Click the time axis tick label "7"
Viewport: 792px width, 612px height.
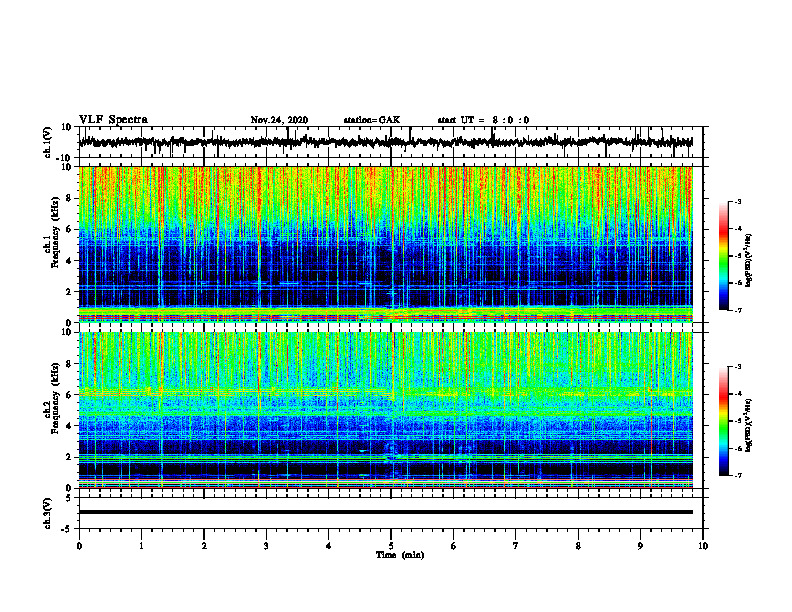516,546
